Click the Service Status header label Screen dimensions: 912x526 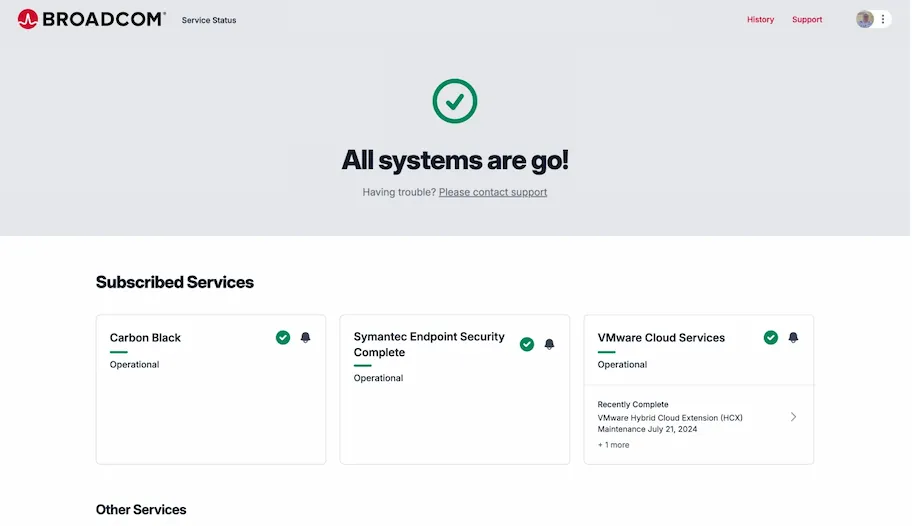point(209,20)
